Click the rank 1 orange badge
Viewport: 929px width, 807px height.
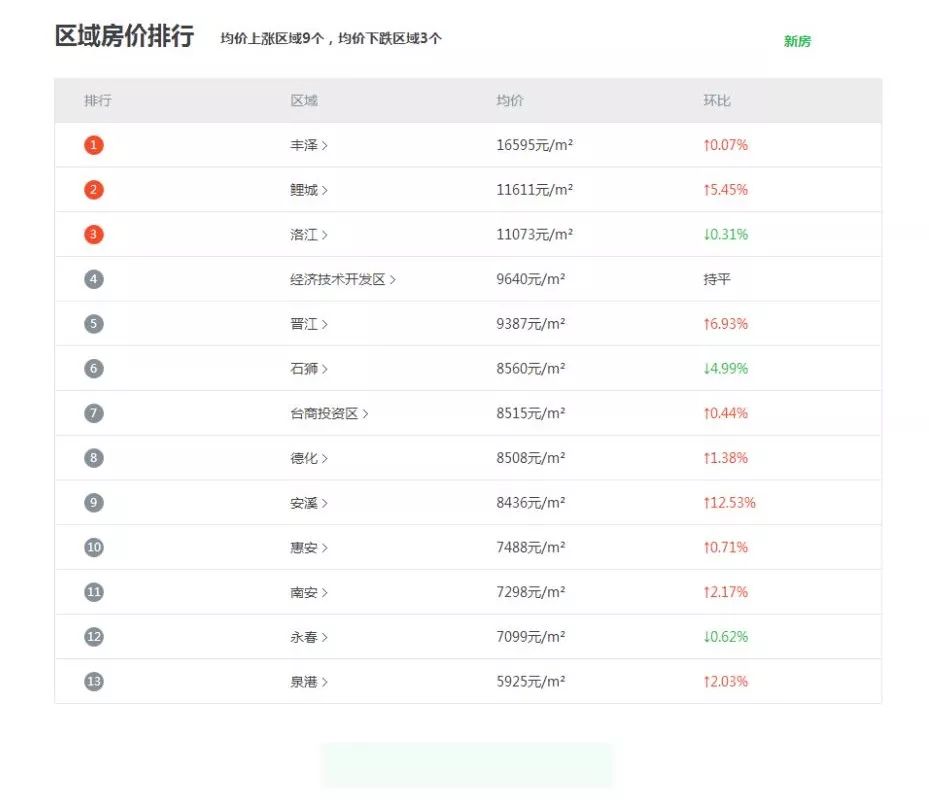coord(94,145)
